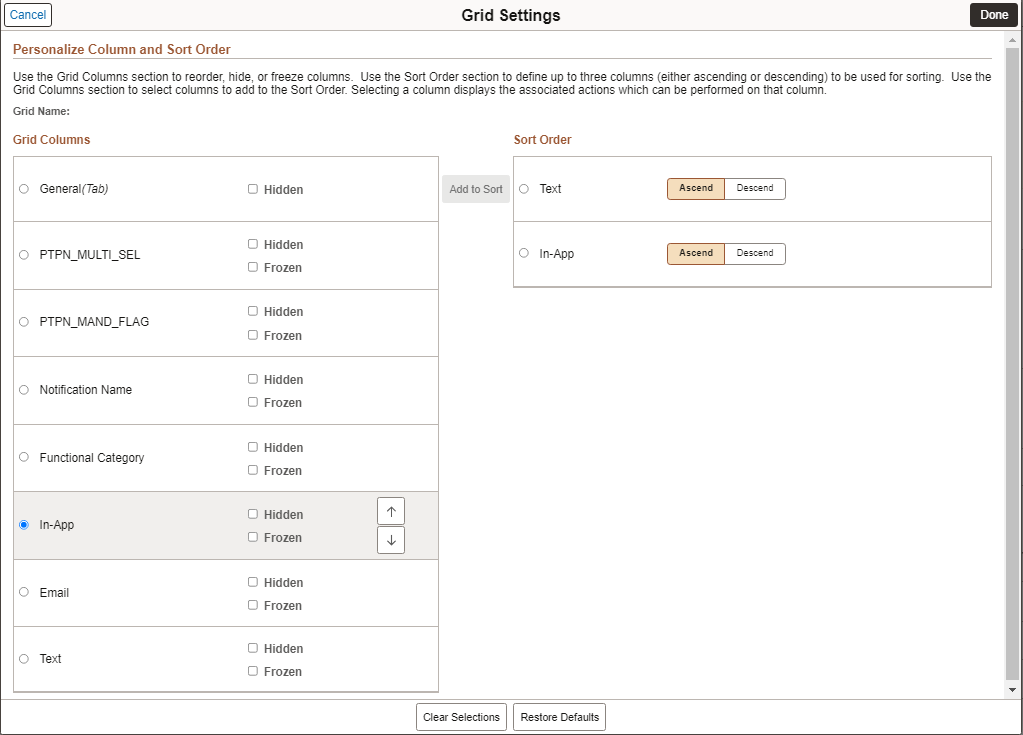1023x735 pixels.
Task: Select PTPN_MAND_FLAG column radio
Action: click(x=24, y=322)
